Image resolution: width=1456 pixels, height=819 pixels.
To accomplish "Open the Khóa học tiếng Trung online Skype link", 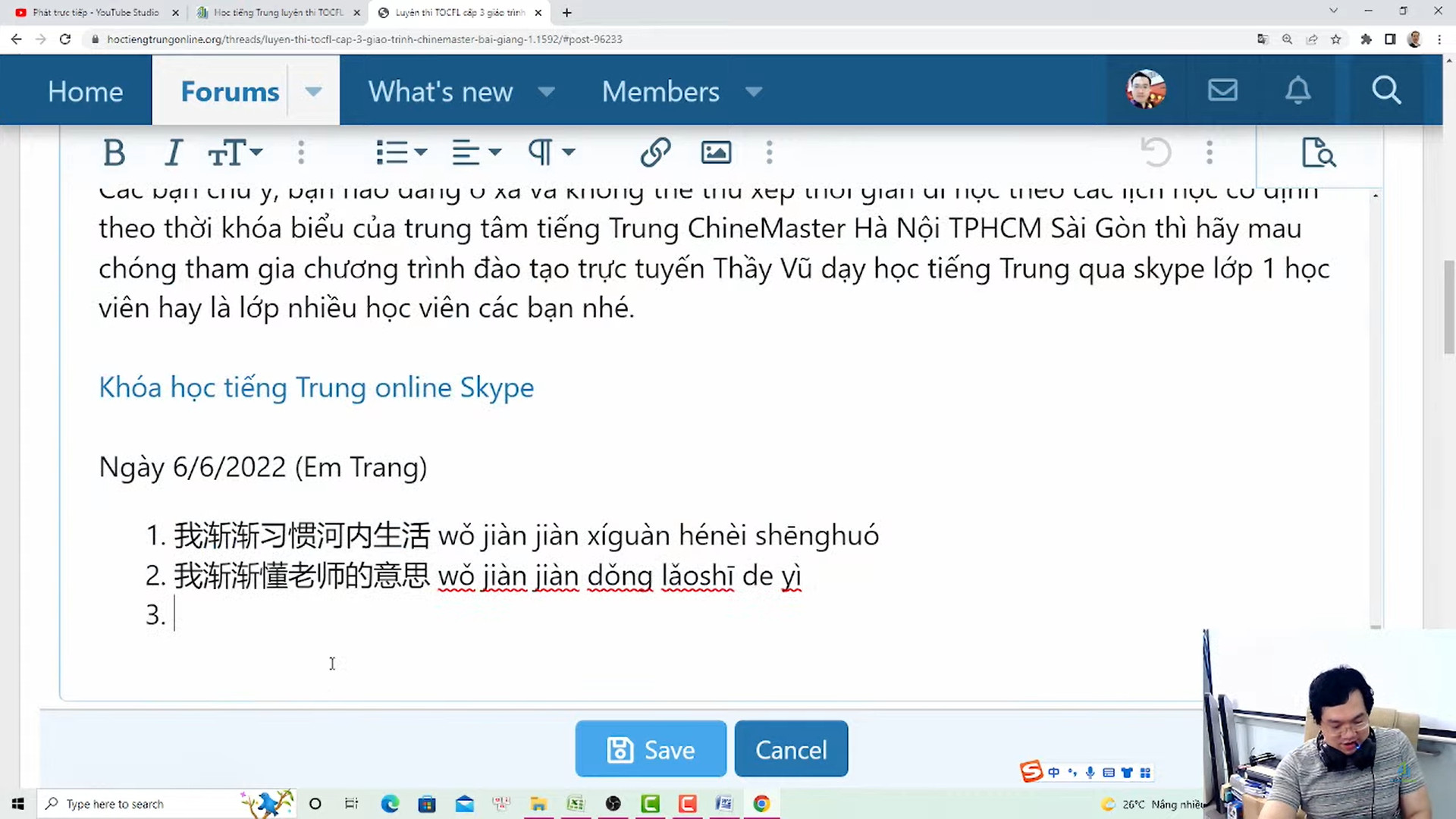I will tap(316, 388).
